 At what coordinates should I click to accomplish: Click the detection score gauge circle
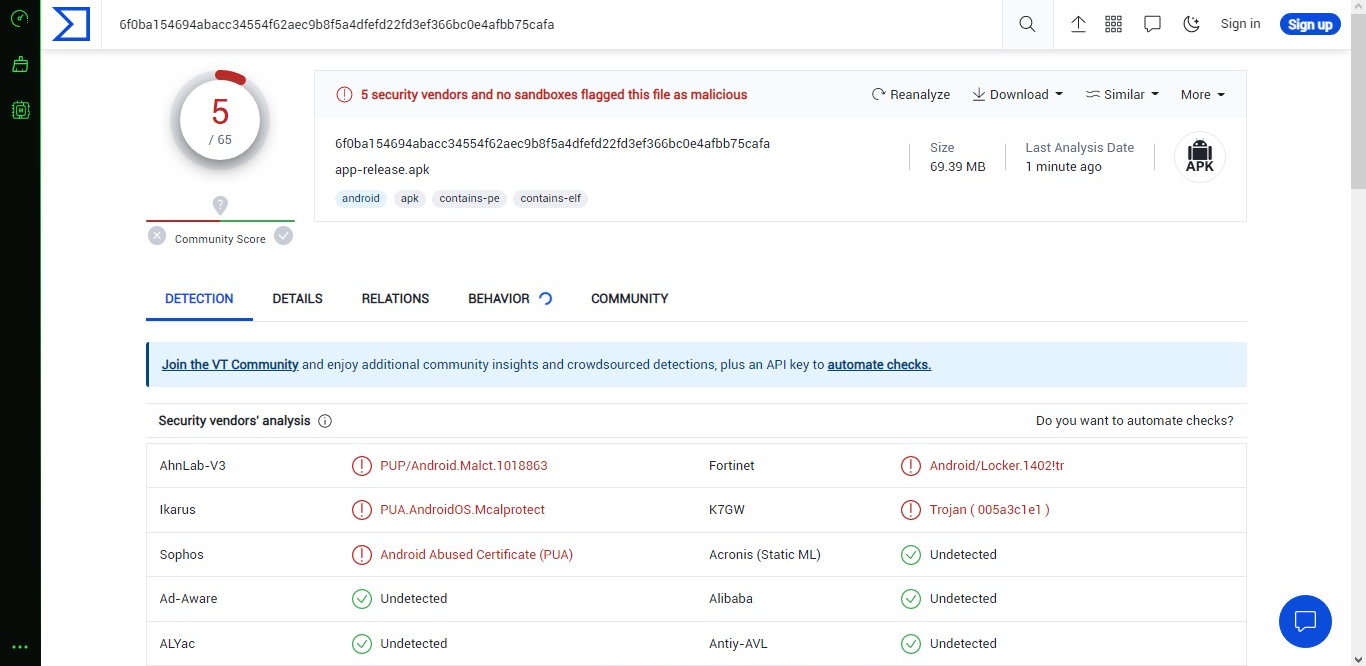point(220,120)
